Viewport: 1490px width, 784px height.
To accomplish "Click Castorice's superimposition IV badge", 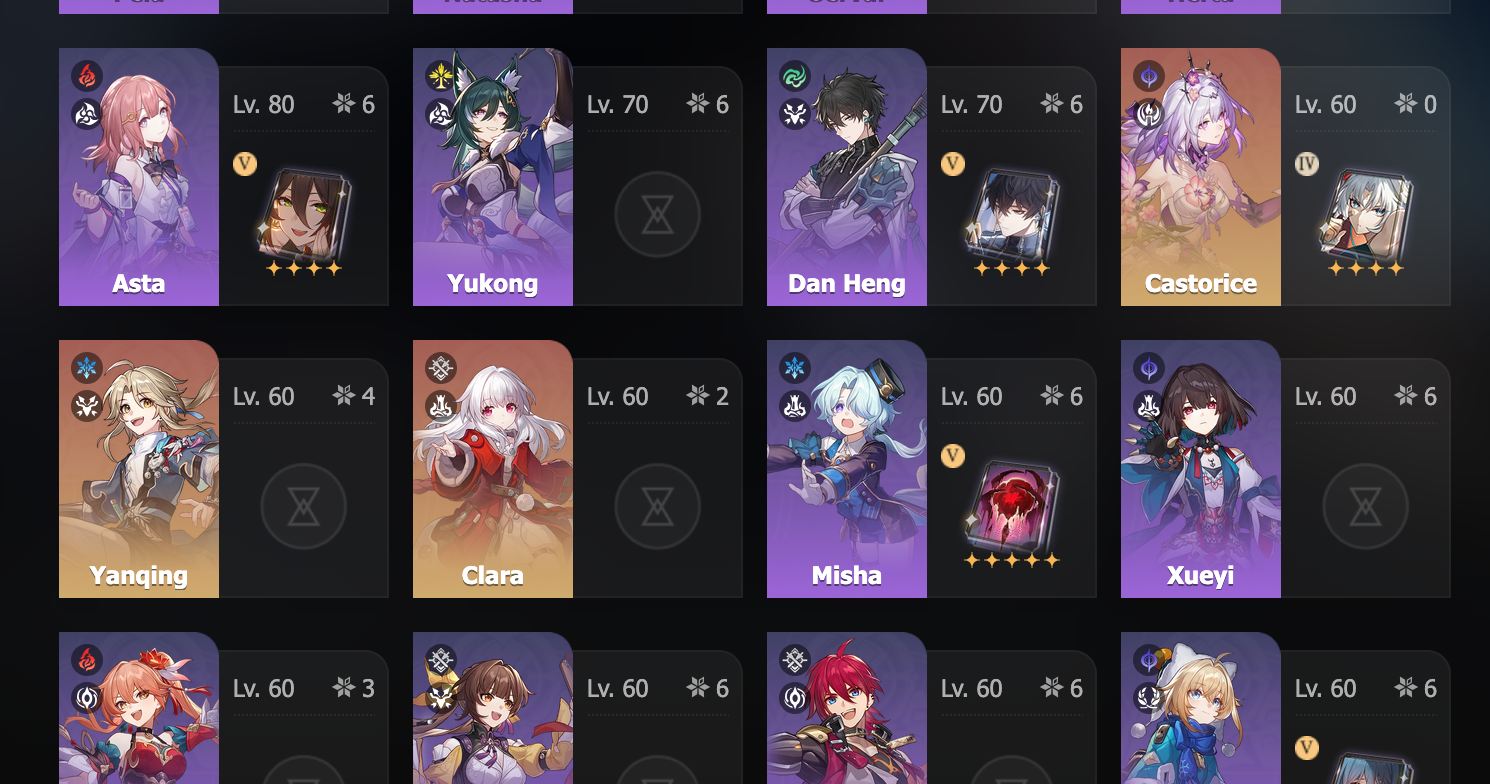I will click(1307, 164).
